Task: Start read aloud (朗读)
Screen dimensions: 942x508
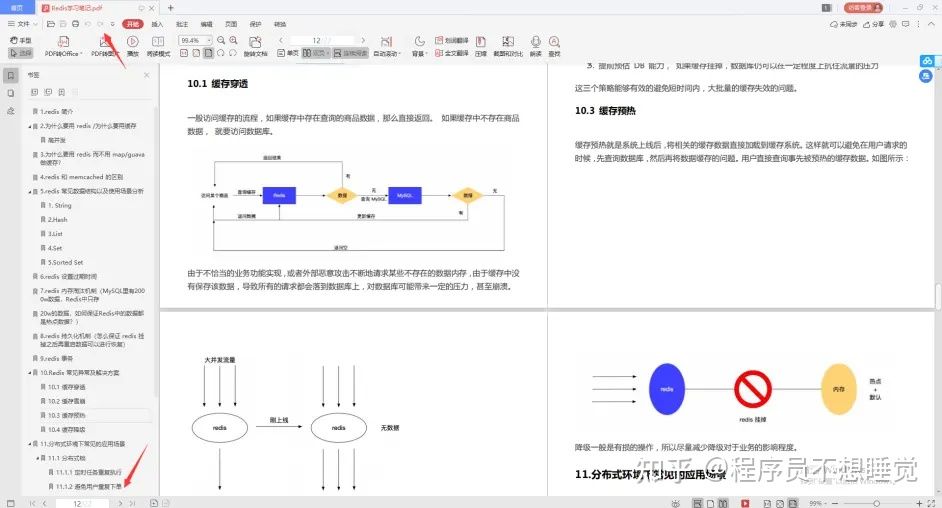Action: click(x=535, y=46)
